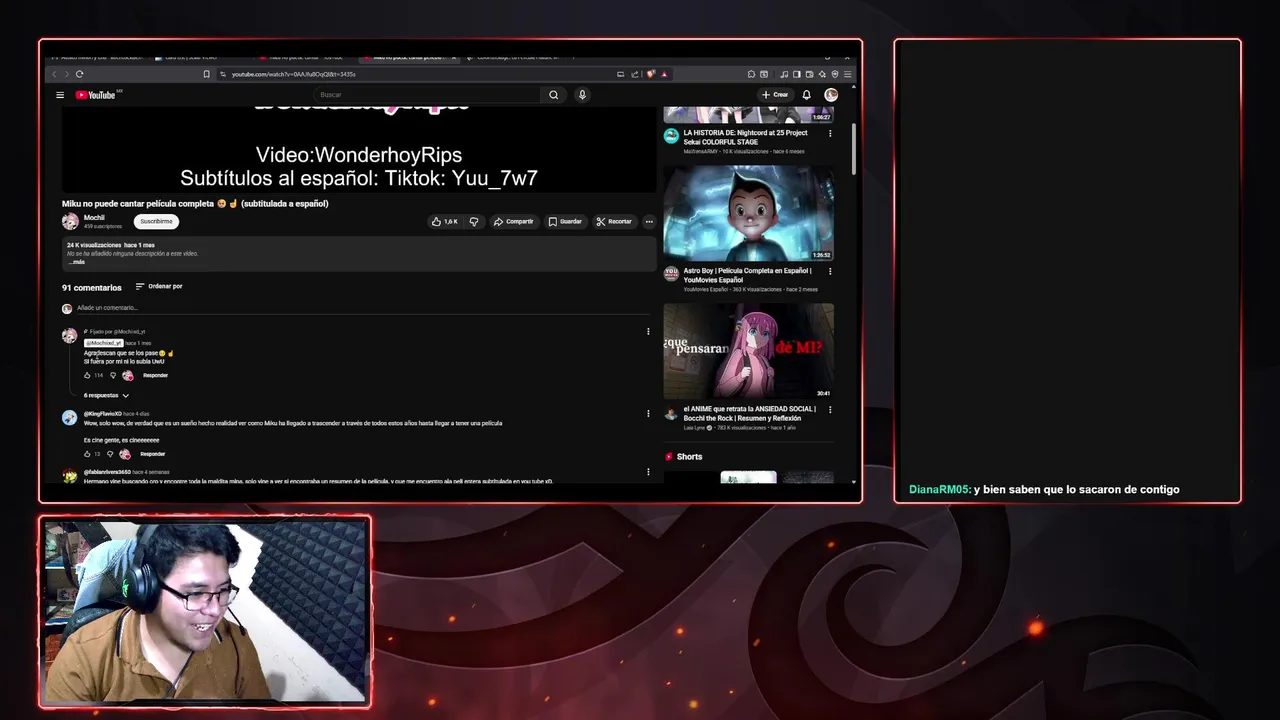Reply to KingFlavioXD comment via Responder

click(152, 454)
